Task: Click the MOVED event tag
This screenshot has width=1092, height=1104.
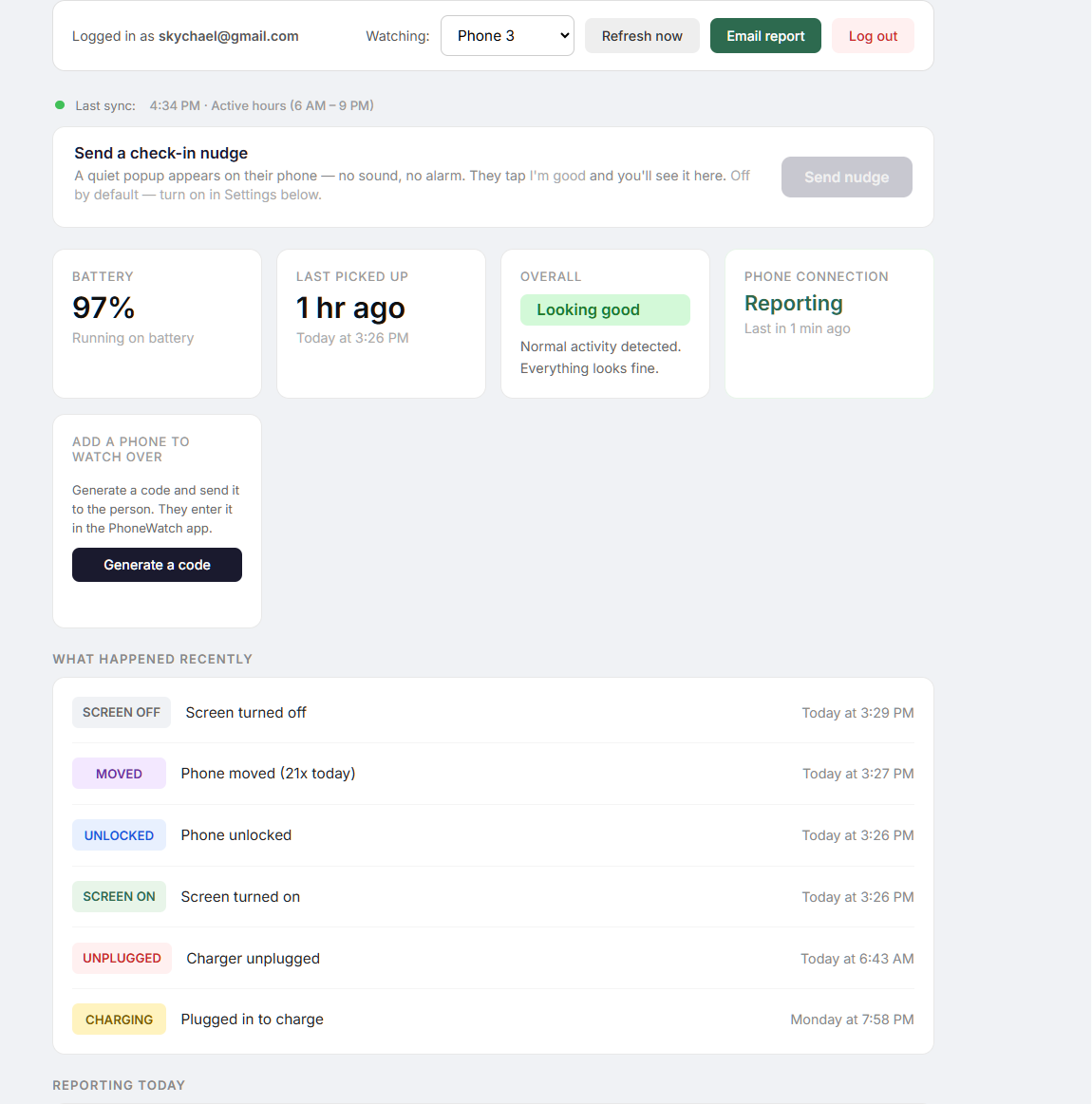Action: pos(119,774)
